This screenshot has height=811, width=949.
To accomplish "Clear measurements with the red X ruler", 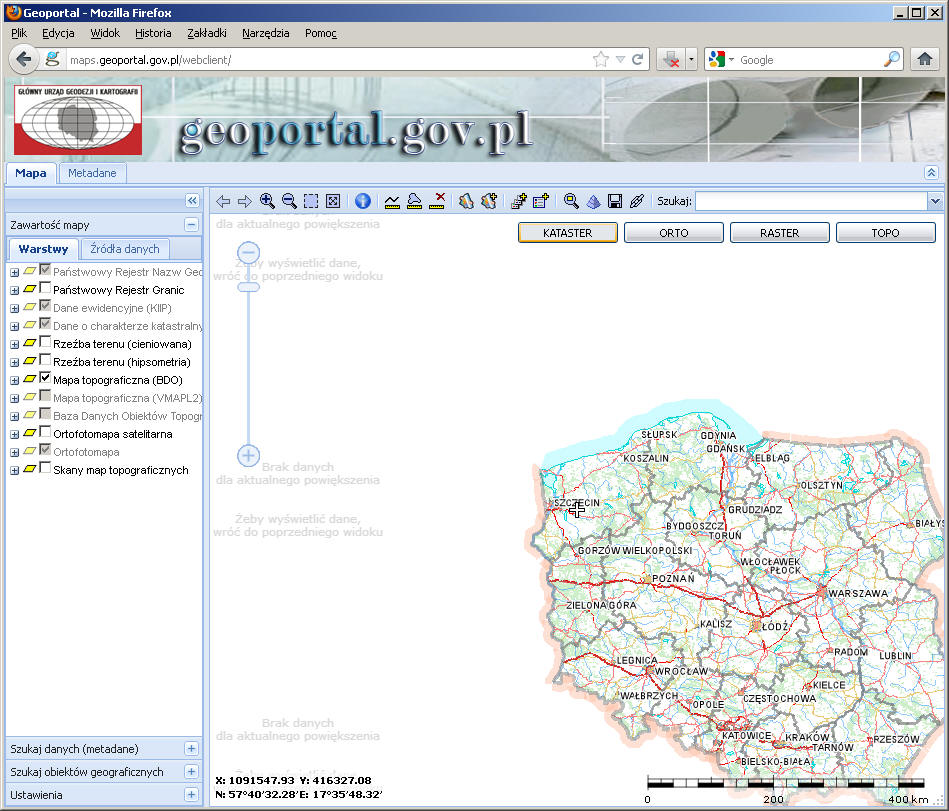I will coord(437,201).
